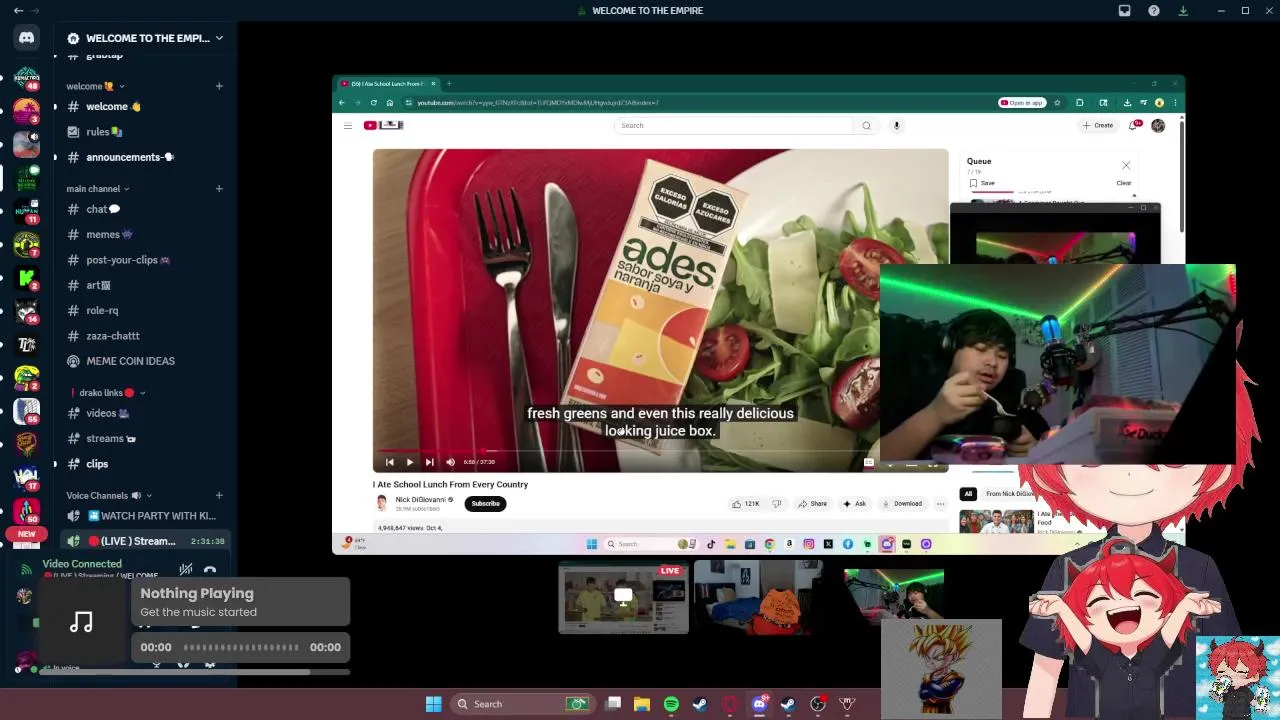Seek within the music widget progress bar
The width and height of the screenshot is (1280, 720).
[x=241, y=647]
